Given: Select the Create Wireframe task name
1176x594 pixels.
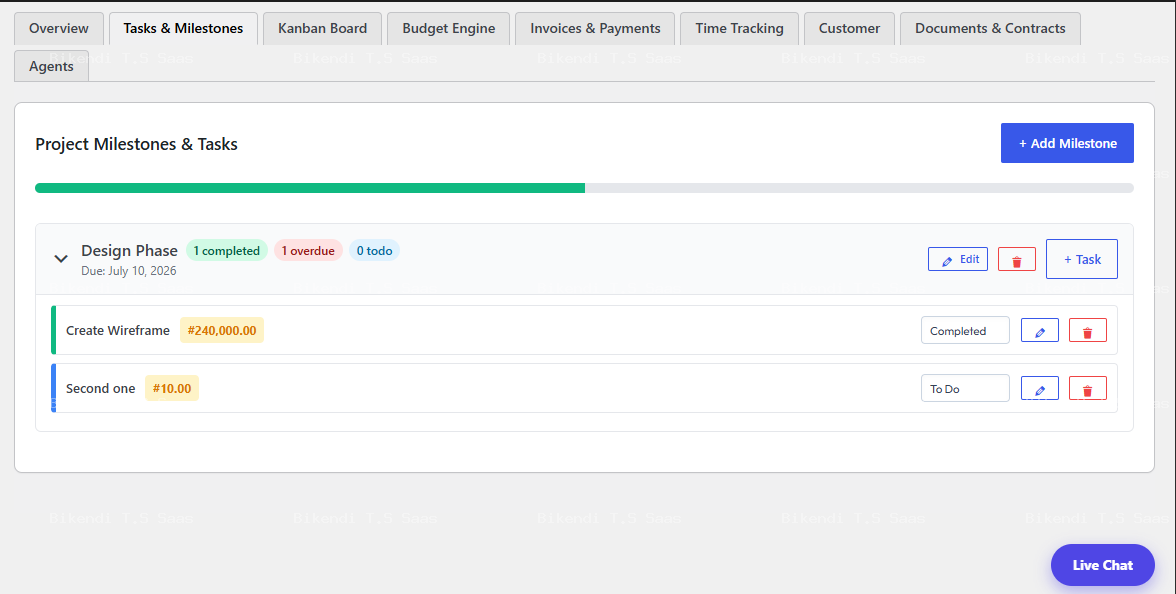Looking at the screenshot, I should pyautogui.click(x=118, y=331).
